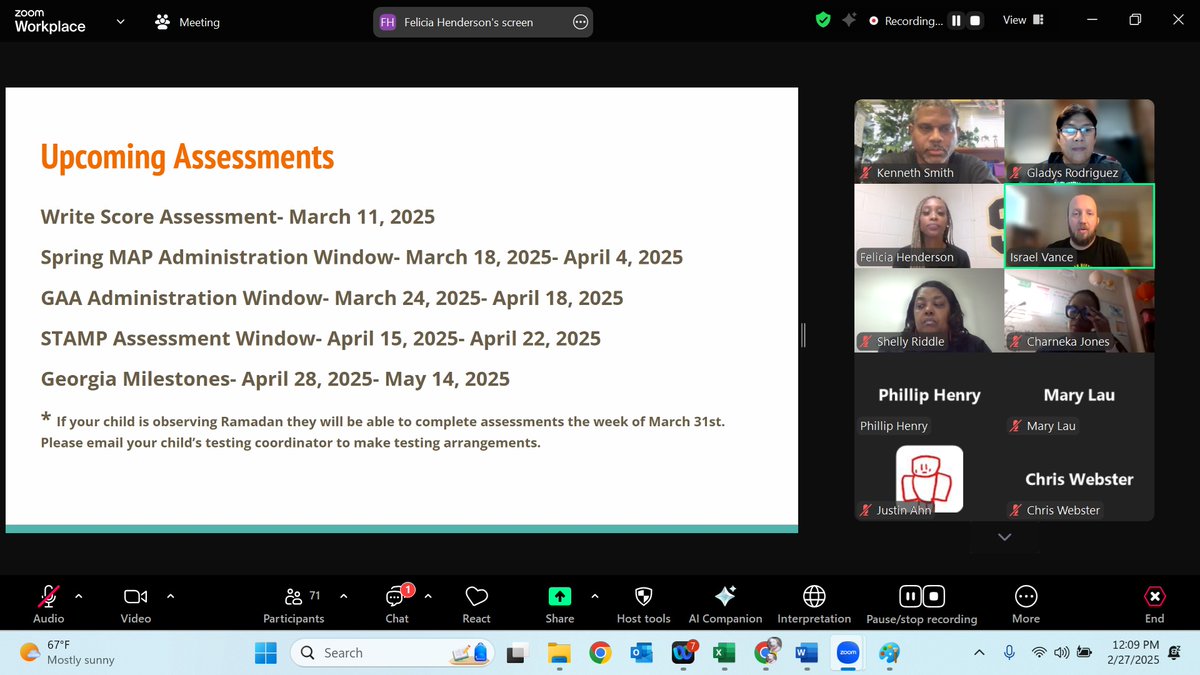This screenshot has width=1200, height=675.
Task: Expand caret next to Participants
Action: [x=344, y=596]
